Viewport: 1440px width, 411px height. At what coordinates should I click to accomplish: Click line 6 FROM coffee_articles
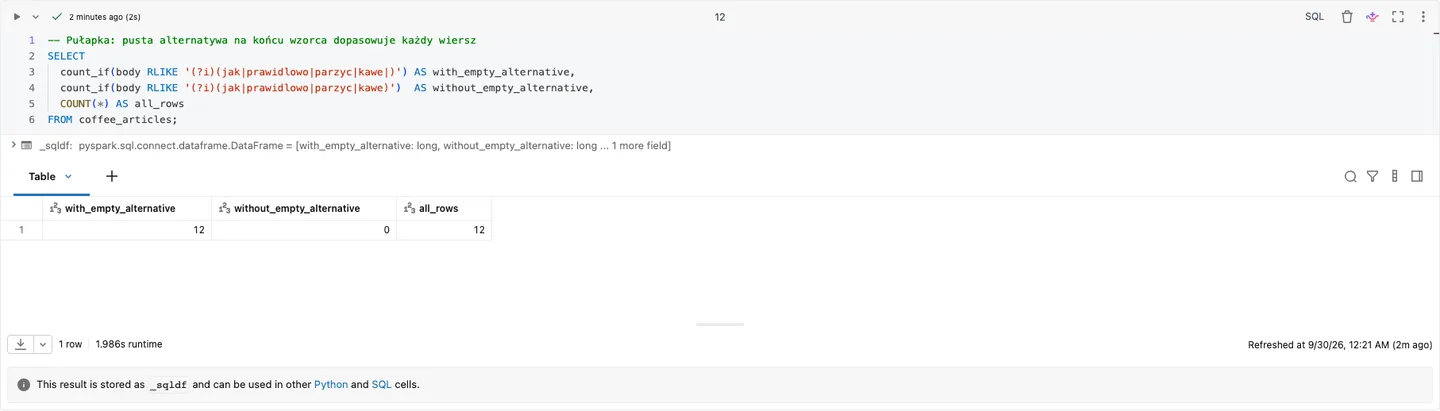(112, 119)
